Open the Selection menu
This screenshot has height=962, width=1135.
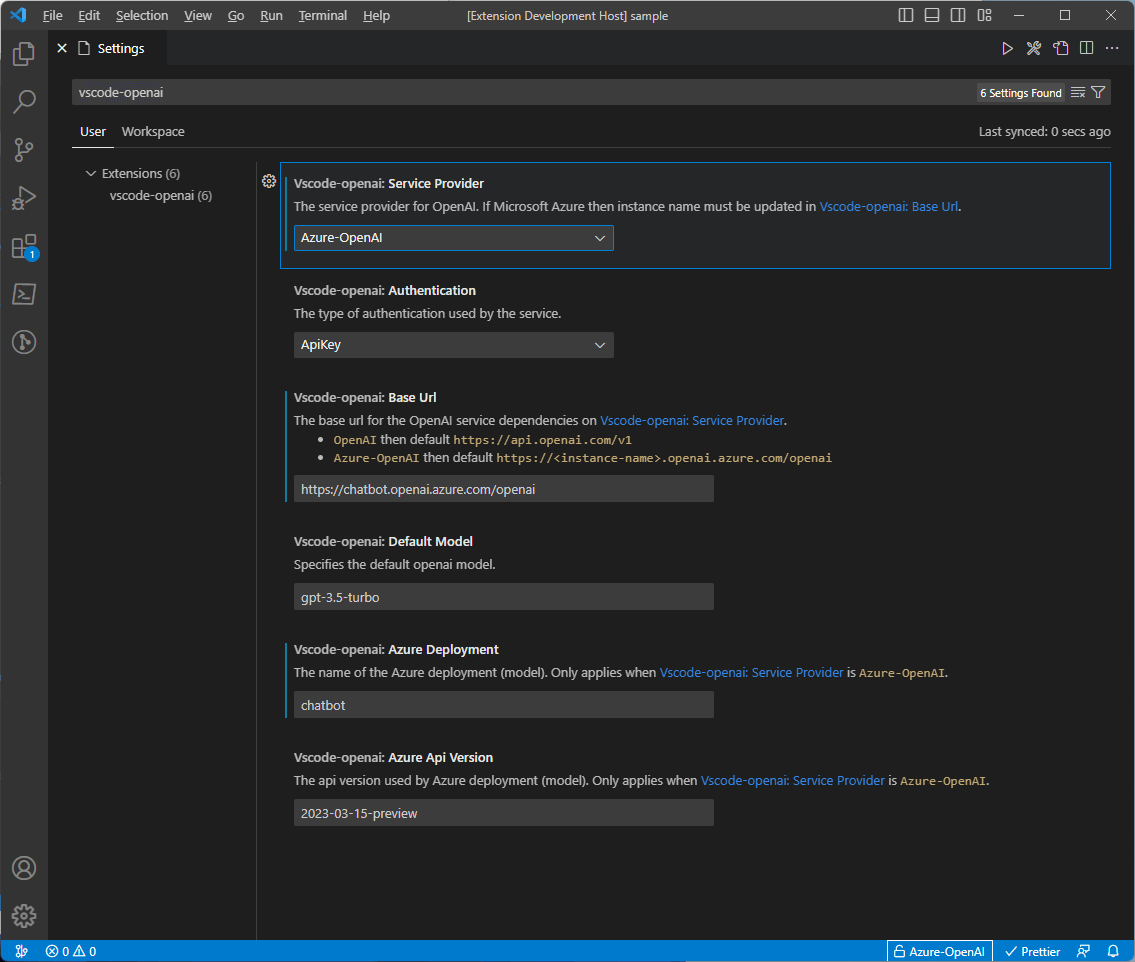coord(142,15)
